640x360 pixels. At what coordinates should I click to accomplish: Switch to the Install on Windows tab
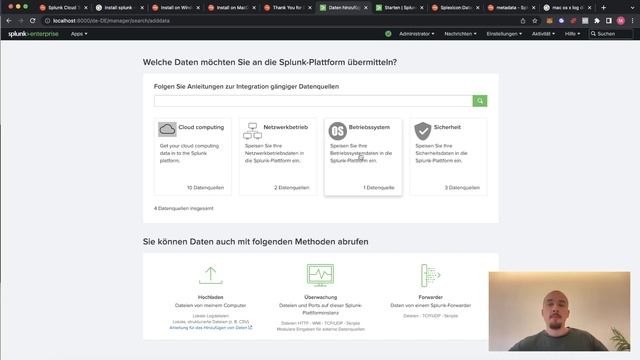click(175, 8)
